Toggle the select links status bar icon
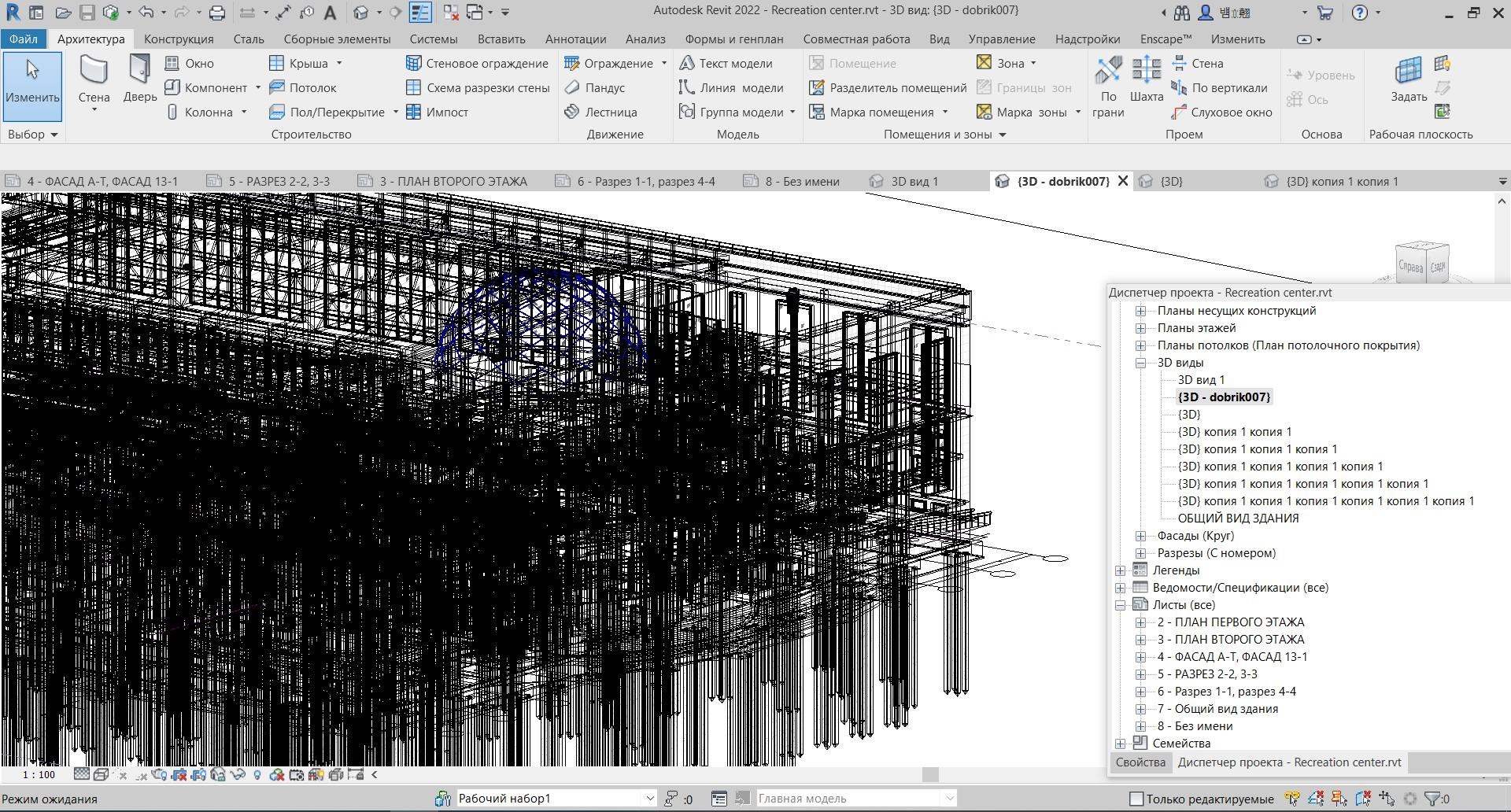The image size is (1511, 812). 1291,799
